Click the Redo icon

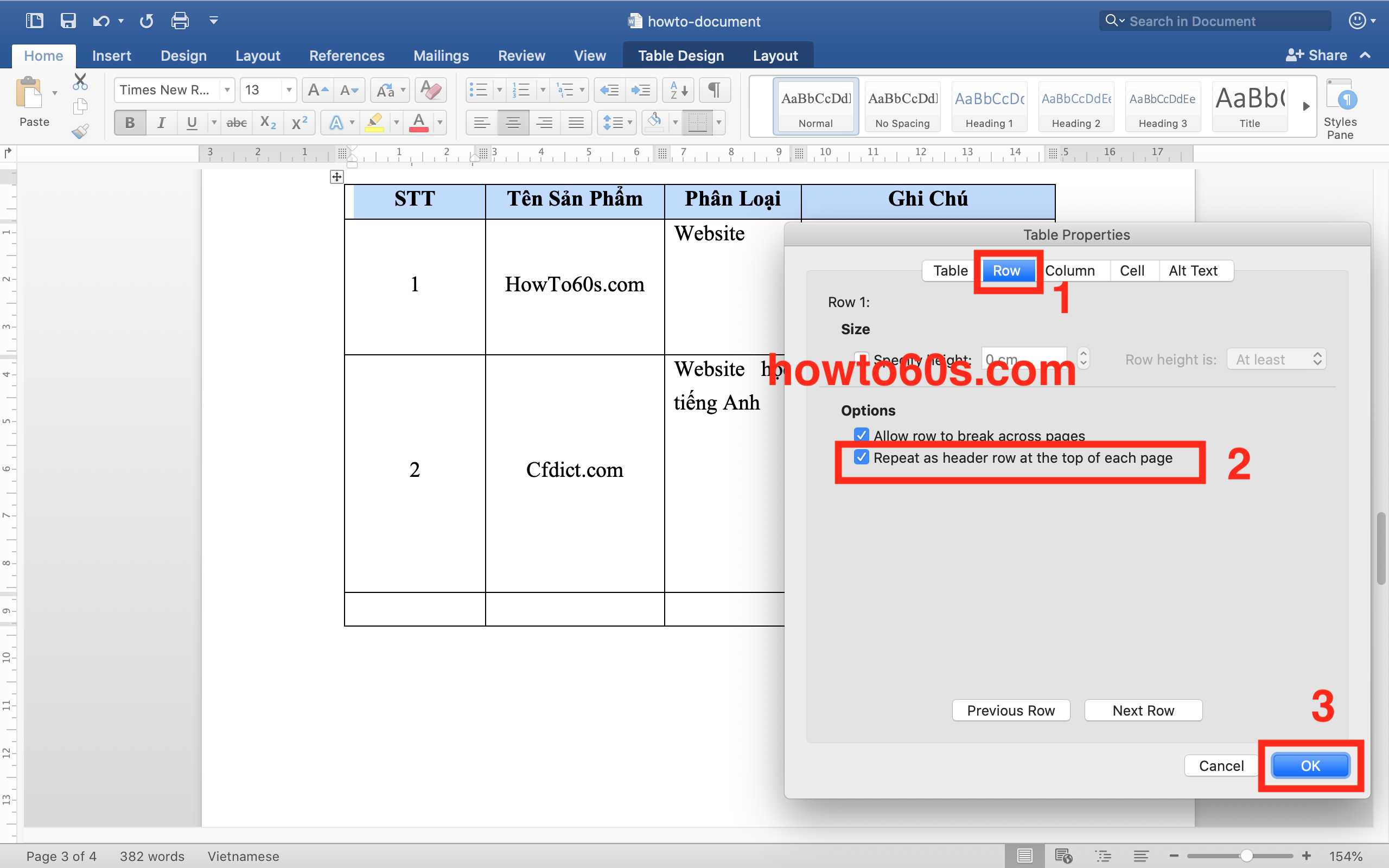coord(146,21)
